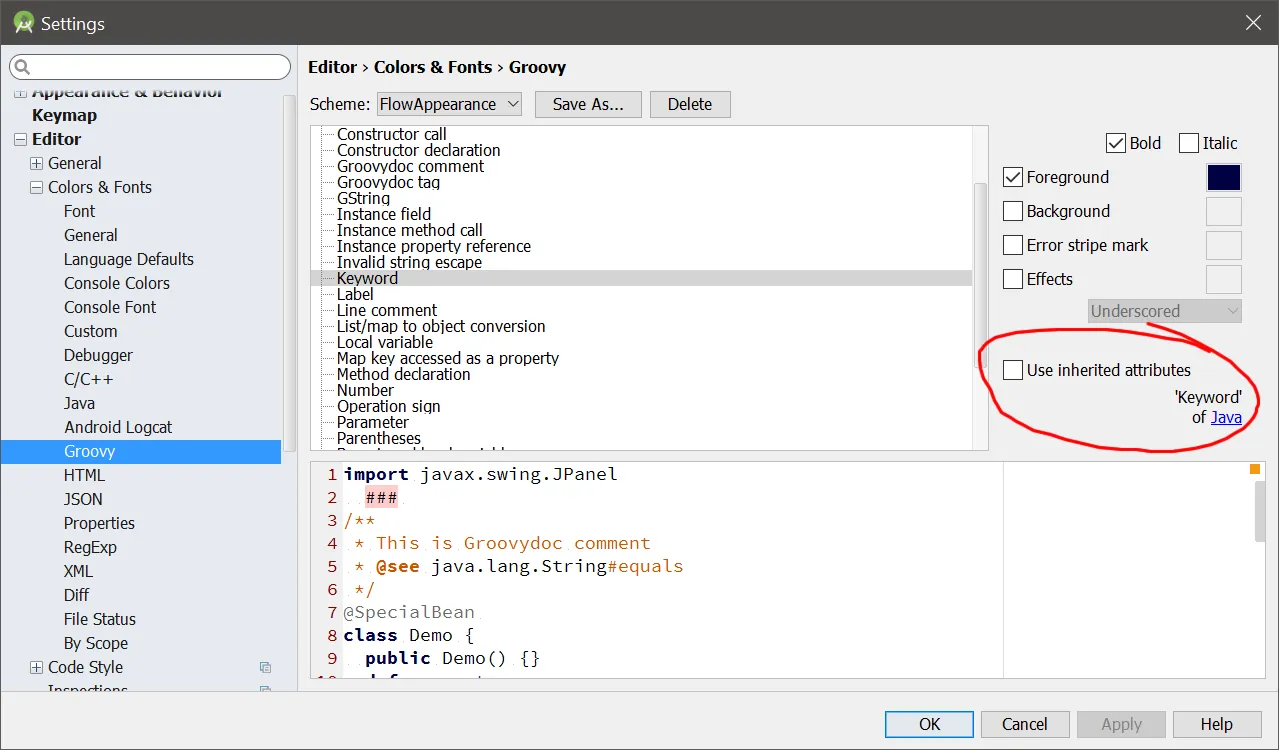Select Java in the settings tree
This screenshot has height=750, width=1279.
click(80, 403)
